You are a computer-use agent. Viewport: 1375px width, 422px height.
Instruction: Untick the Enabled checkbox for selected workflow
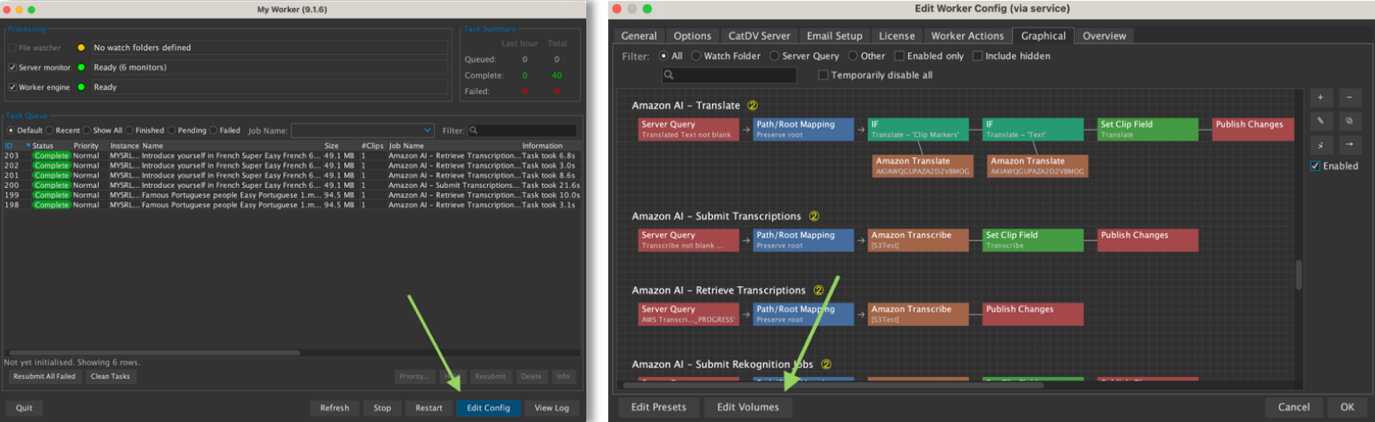[x=1315, y=166]
